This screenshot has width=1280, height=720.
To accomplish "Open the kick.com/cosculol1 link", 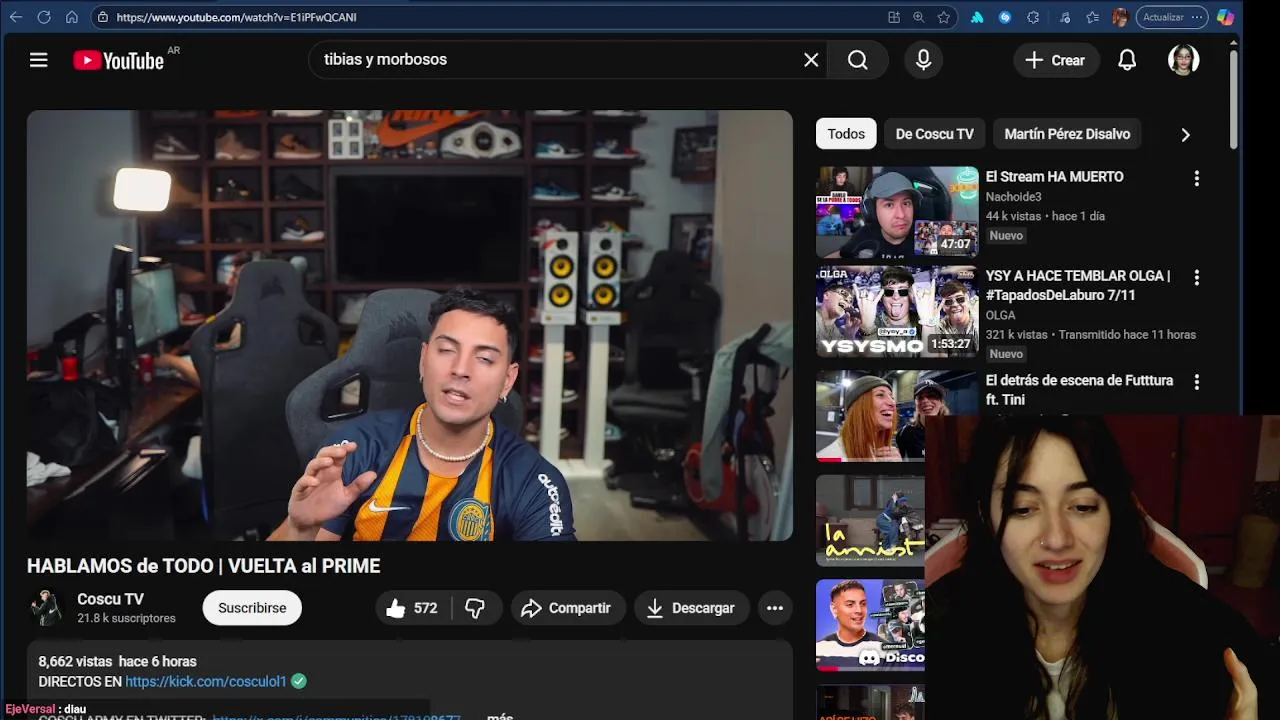I will tap(206, 681).
